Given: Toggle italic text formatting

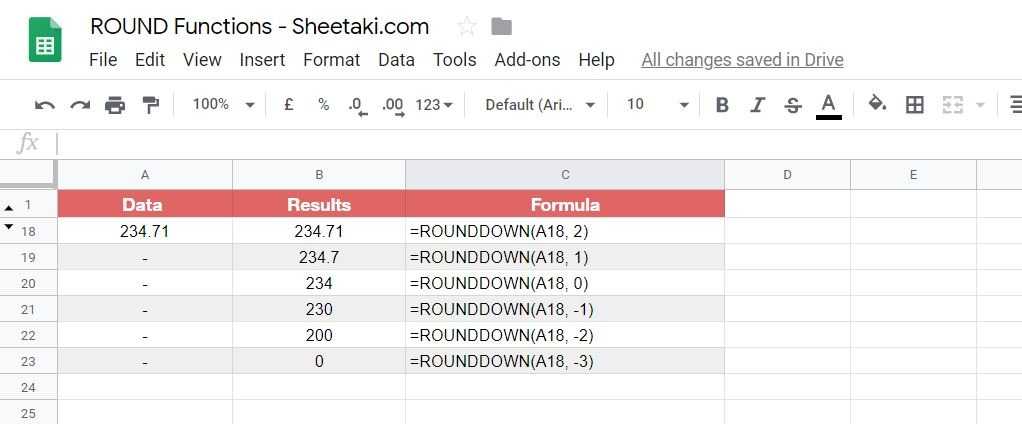Looking at the screenshot, I should (x=757, y=105).
